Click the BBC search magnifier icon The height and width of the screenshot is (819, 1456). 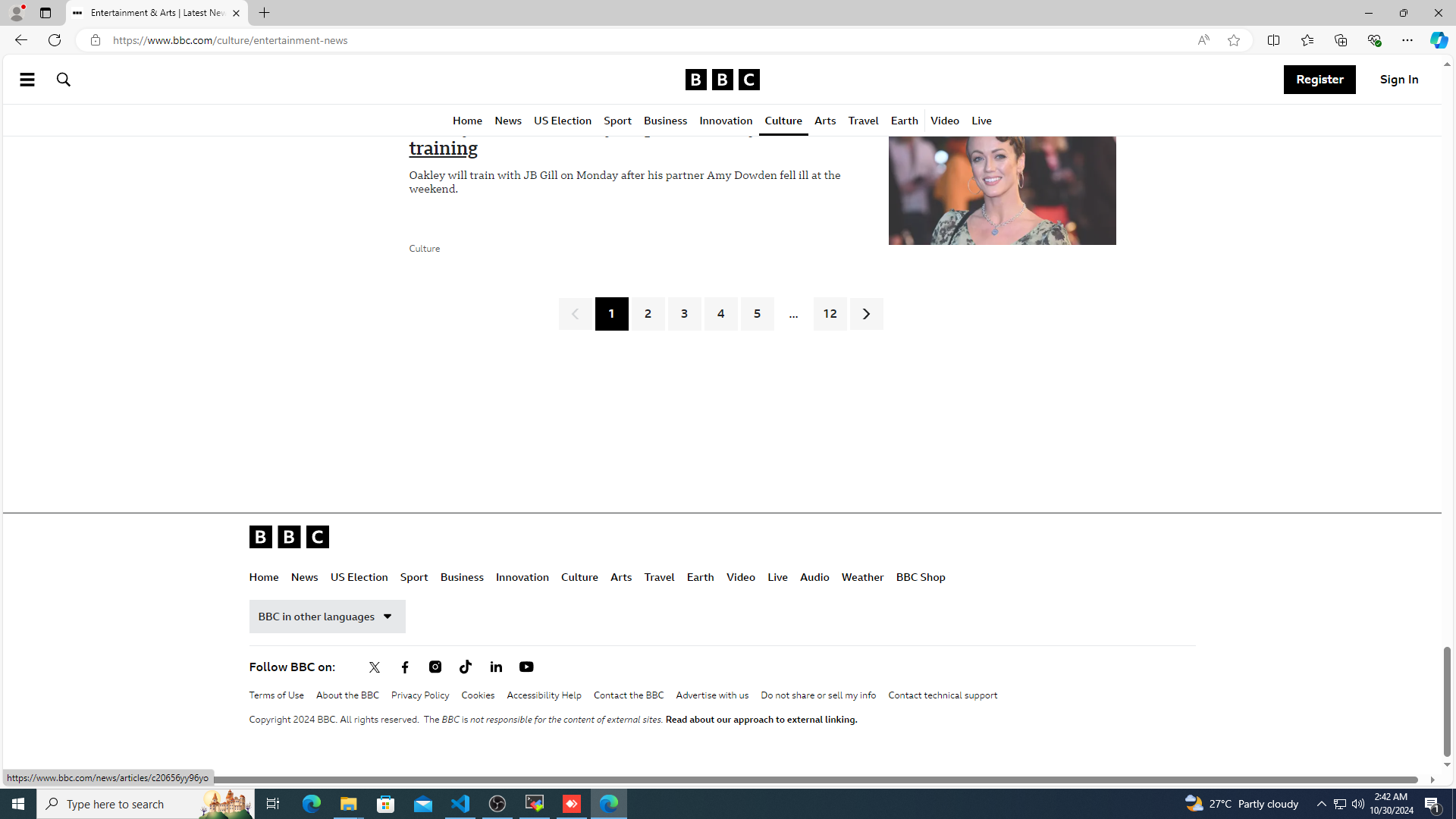coord(64,80)
